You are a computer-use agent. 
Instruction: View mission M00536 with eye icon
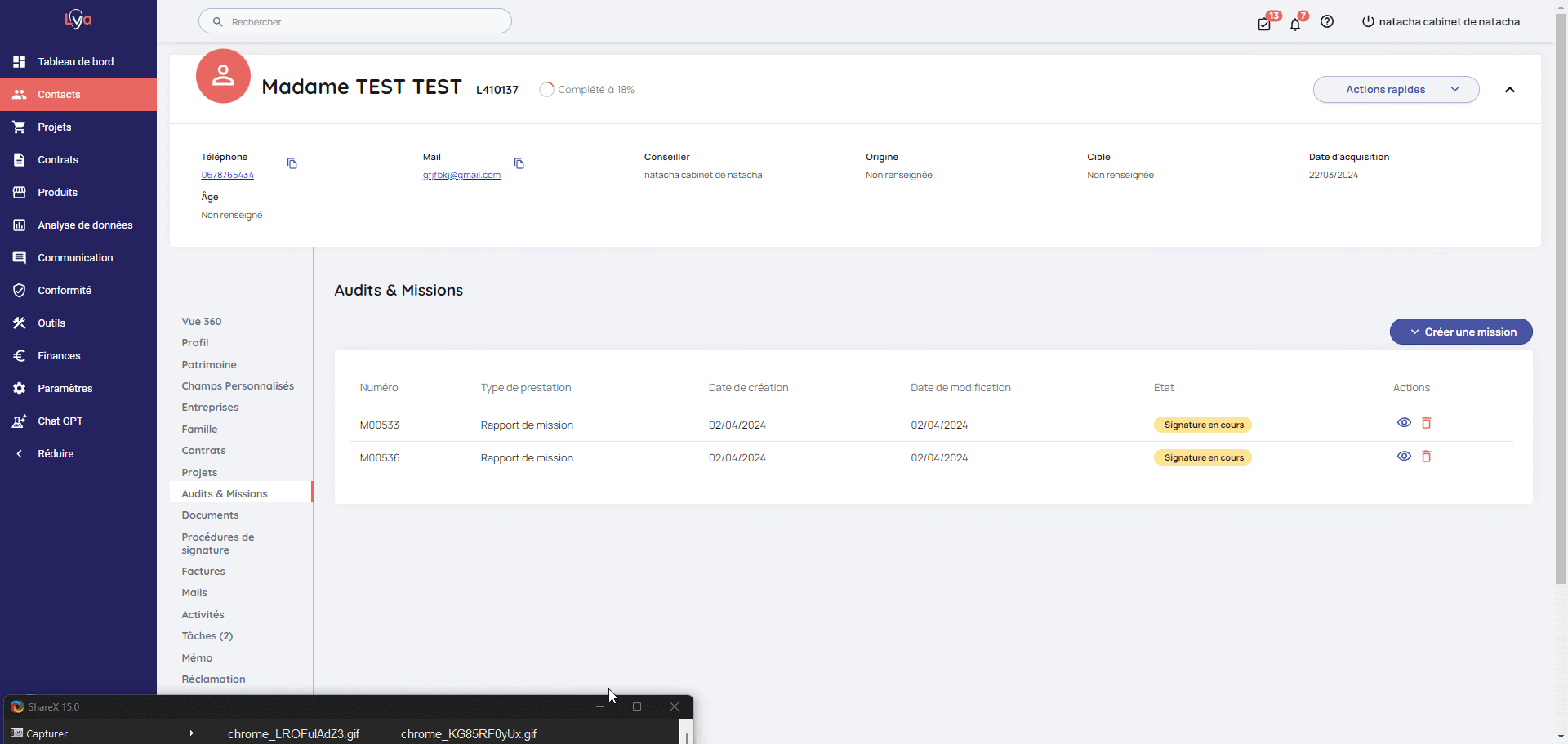click(1404, 457)
